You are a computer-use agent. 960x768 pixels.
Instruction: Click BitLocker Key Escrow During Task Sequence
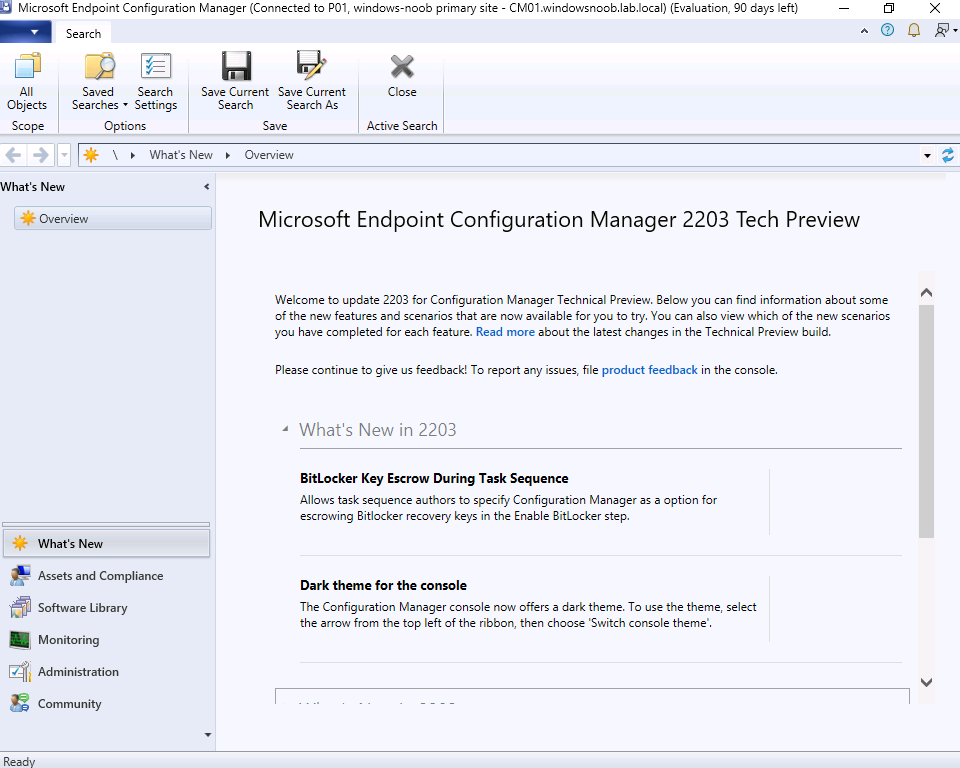coord(434,478)
